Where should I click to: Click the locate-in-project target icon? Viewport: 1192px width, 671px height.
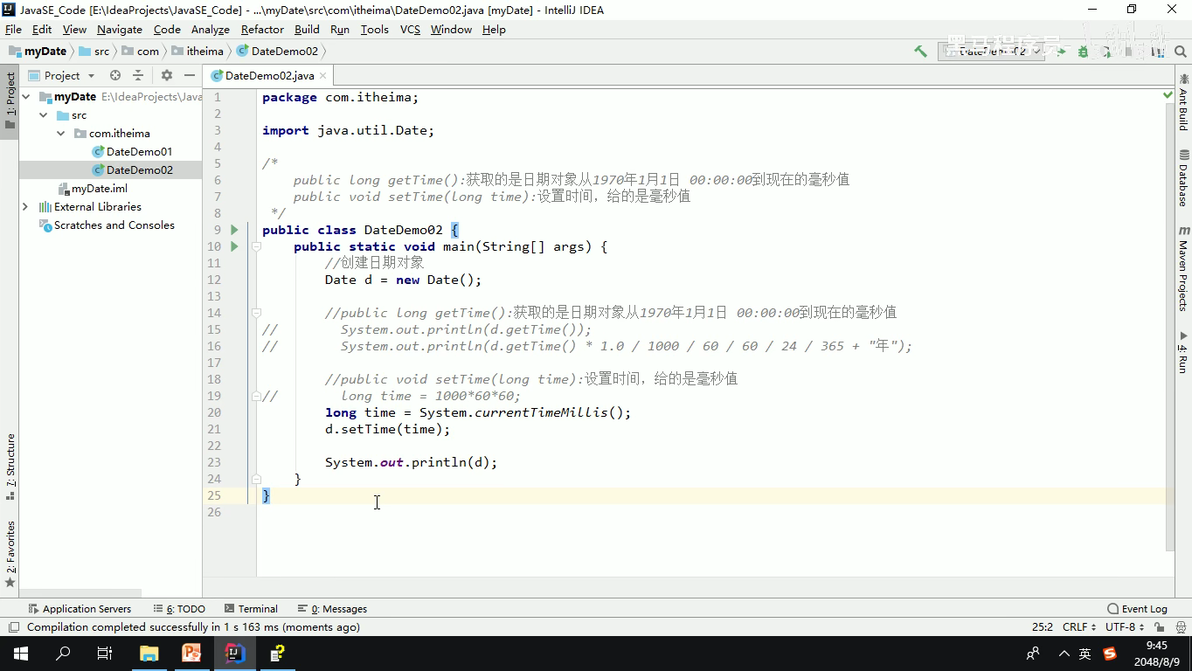[115, 75]
